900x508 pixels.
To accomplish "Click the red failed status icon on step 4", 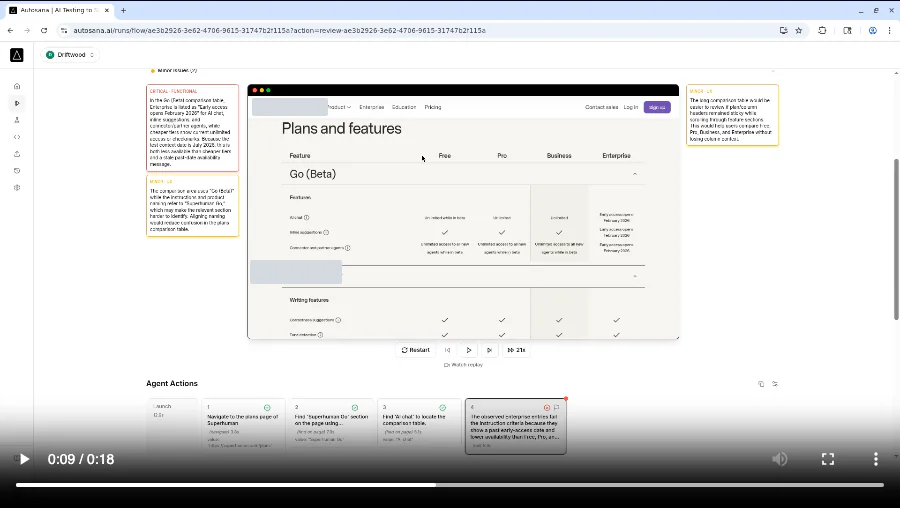I will pyautogui.click(x=546, y=408).
